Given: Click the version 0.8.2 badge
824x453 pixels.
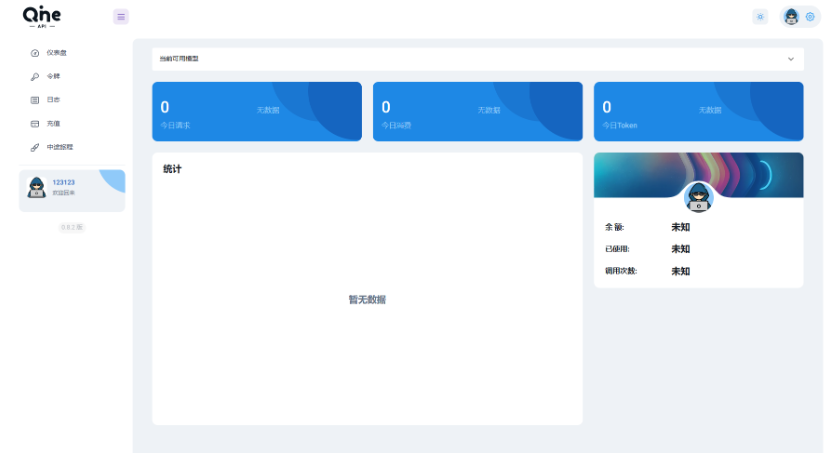Looking at the screenshot, I should click(x=72, y=227).
